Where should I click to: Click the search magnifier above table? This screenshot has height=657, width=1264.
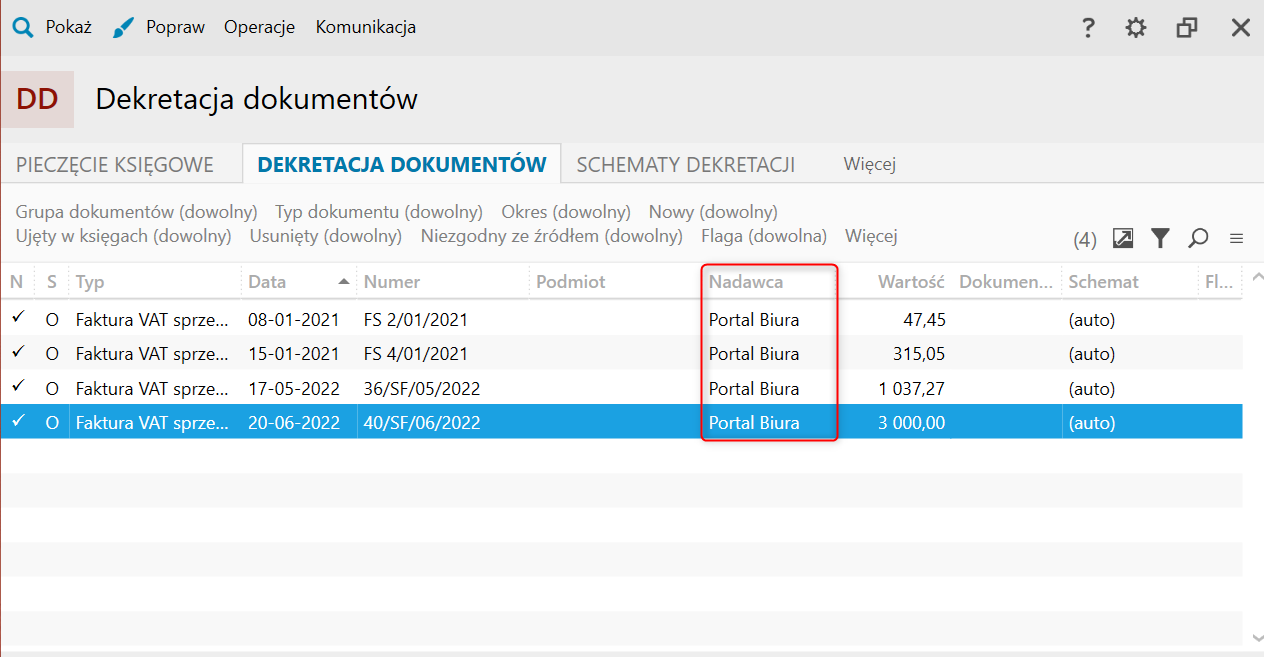1198,238
